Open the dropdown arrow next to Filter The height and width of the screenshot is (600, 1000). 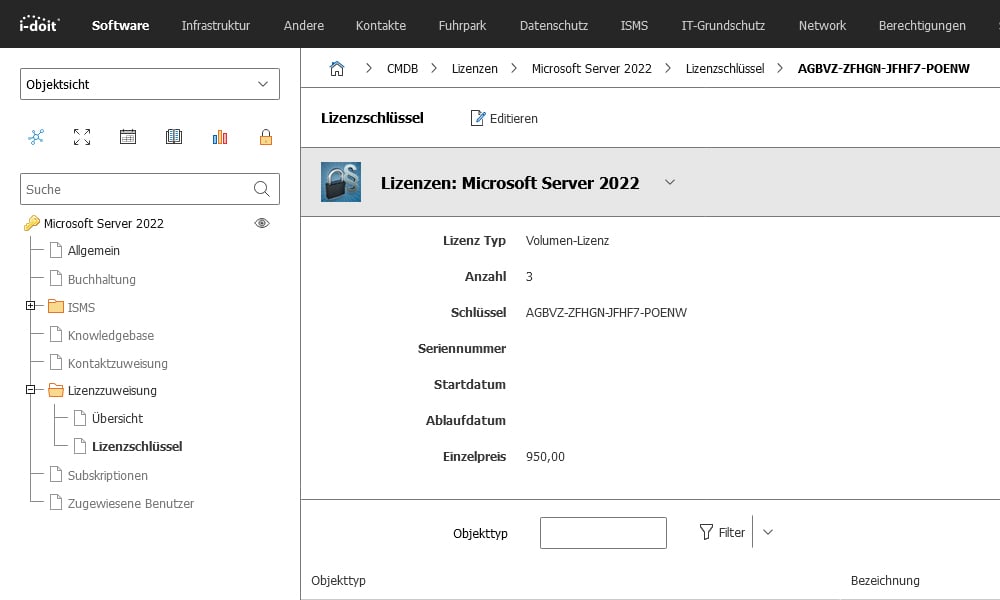(x=768, y=532)
